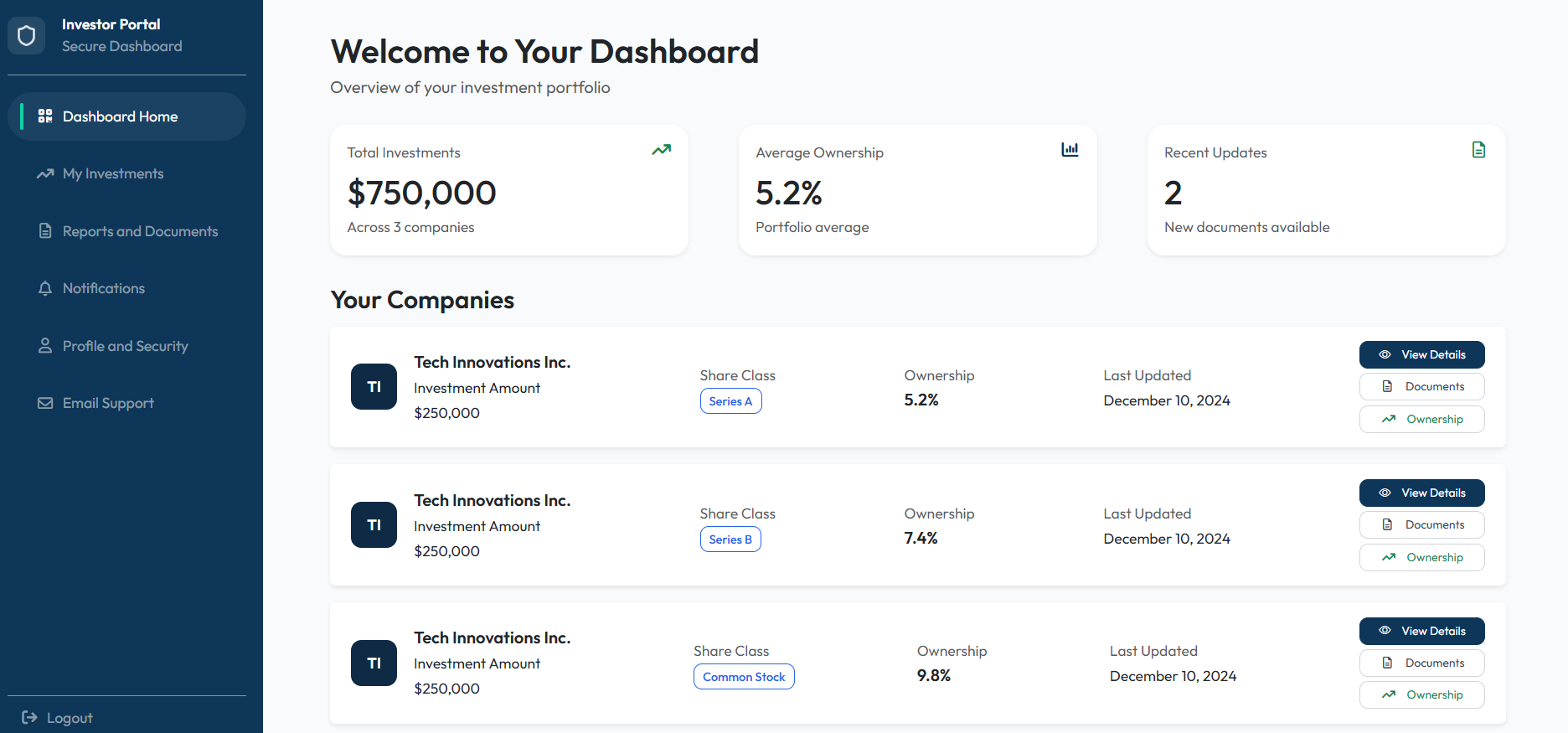1568x733 pixels.
Task: Open Documents for the Common Stock investment
Action: (x=1421, y=663)
